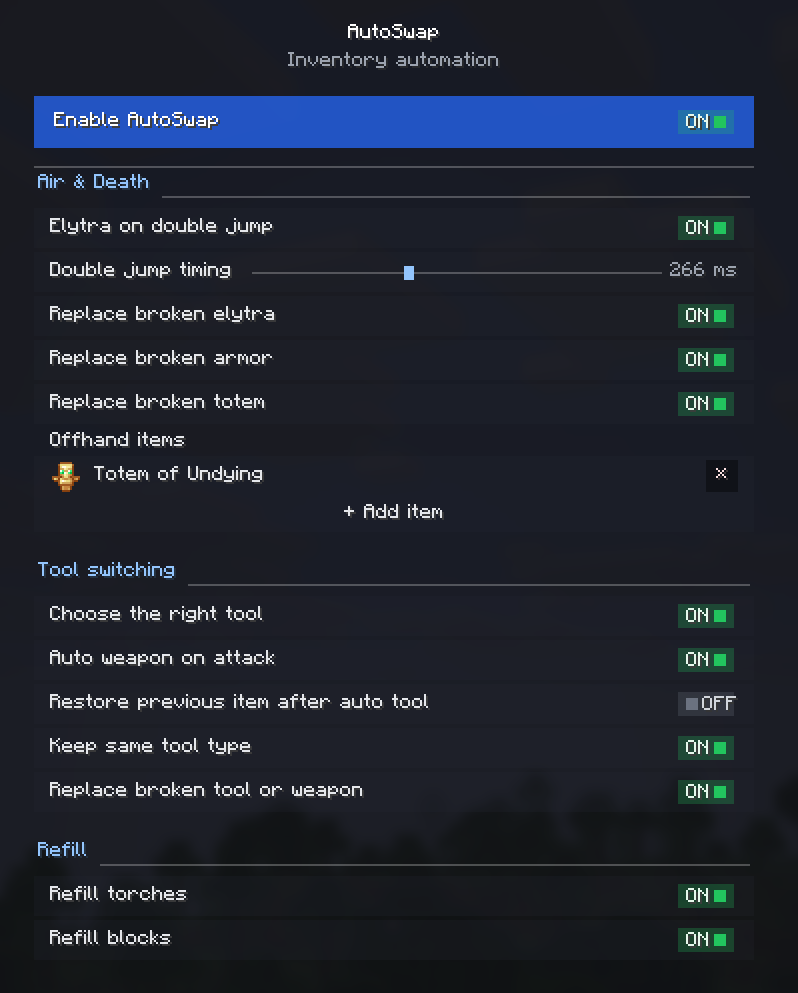Disable Refill torches option
Image resolution: width=798 pixels, height=993 pixels.
(x=706, y=895)
